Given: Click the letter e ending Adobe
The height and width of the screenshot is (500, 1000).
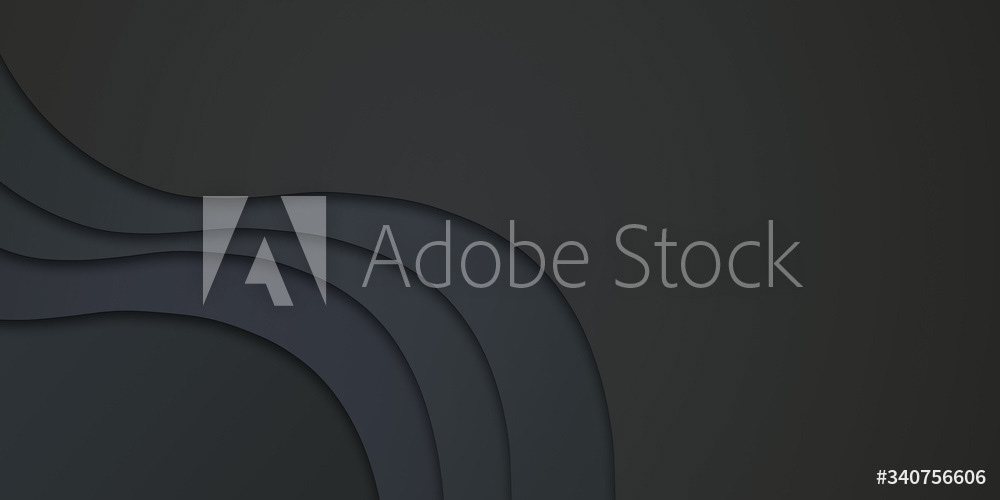Looking at the screenshot, I should click(568, 265).
